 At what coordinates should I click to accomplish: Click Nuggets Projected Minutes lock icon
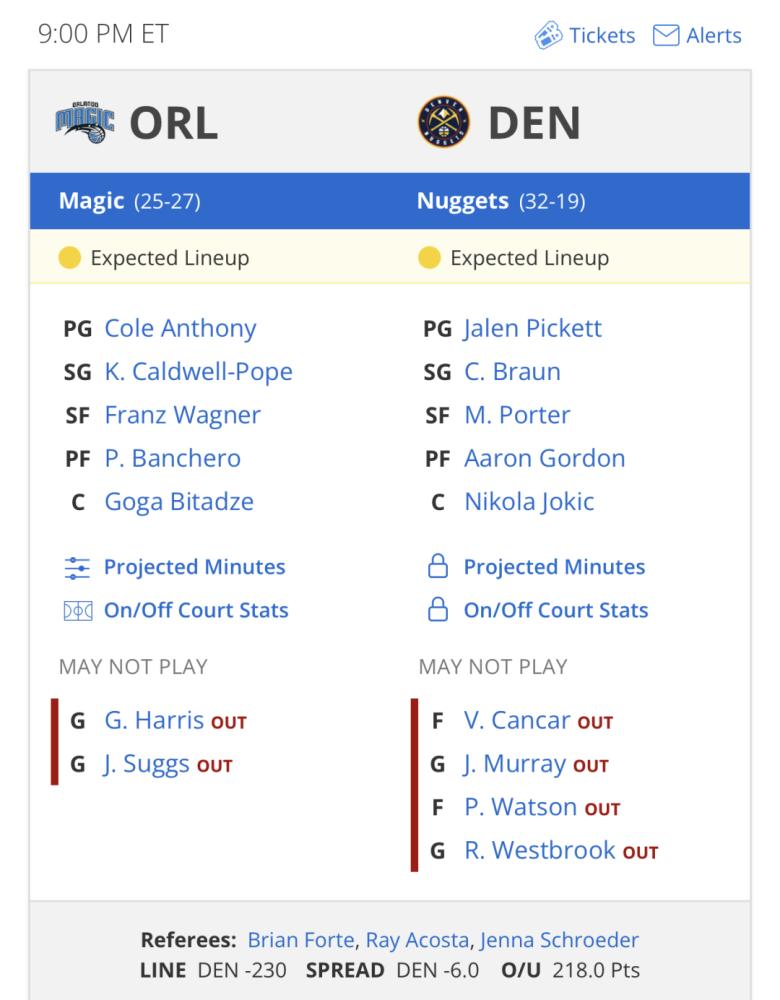[x=438, y=566]
